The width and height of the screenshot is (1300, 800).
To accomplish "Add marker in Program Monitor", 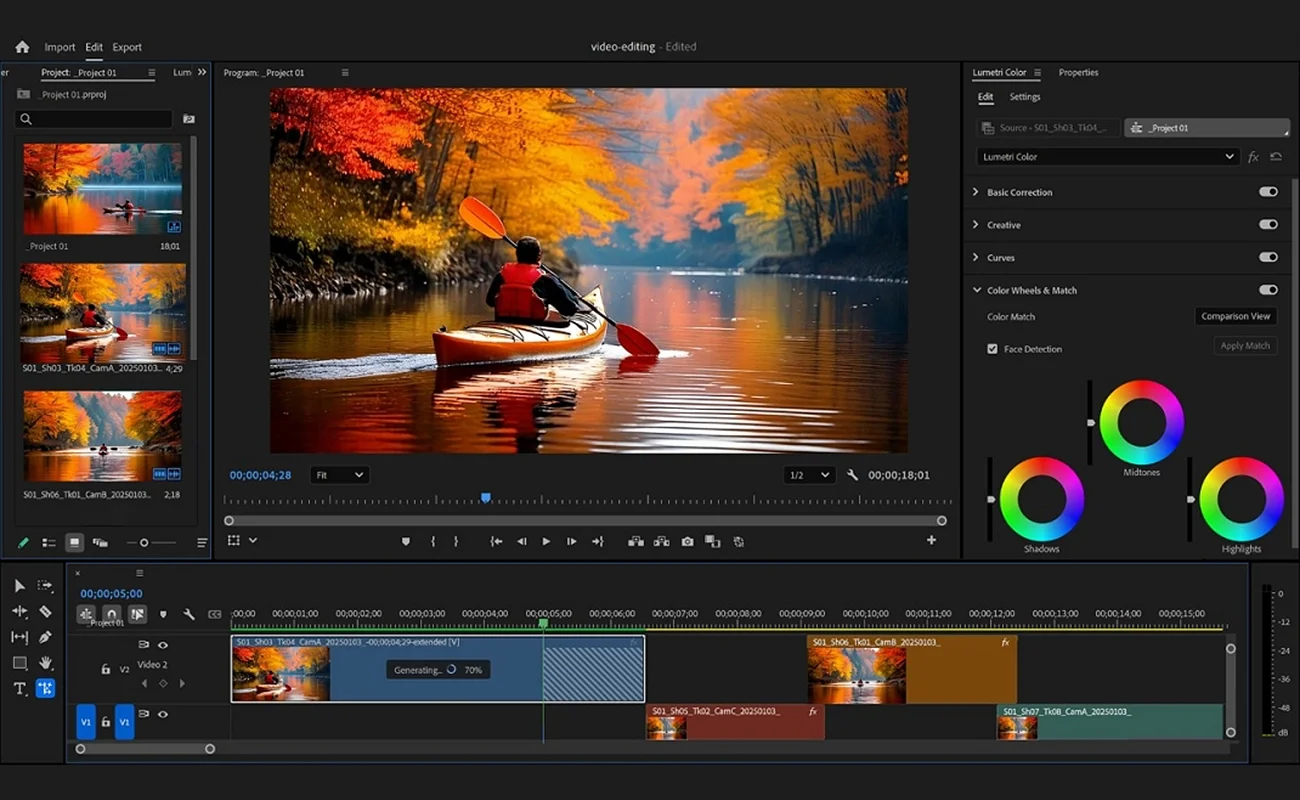I will (405, 541).
